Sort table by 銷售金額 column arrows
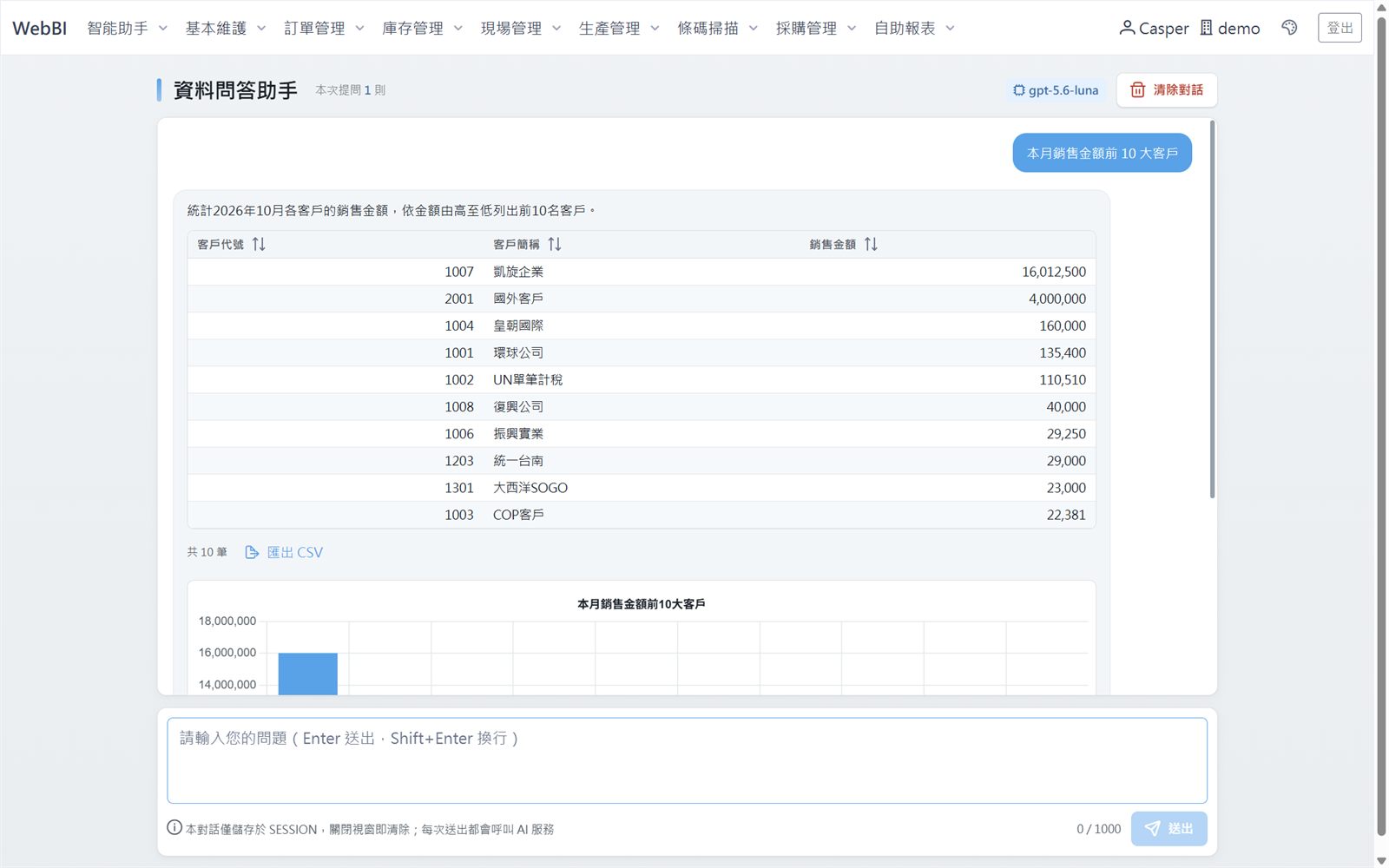The width and height of the screenshot is (1389, 868). (x=871, y=244)
